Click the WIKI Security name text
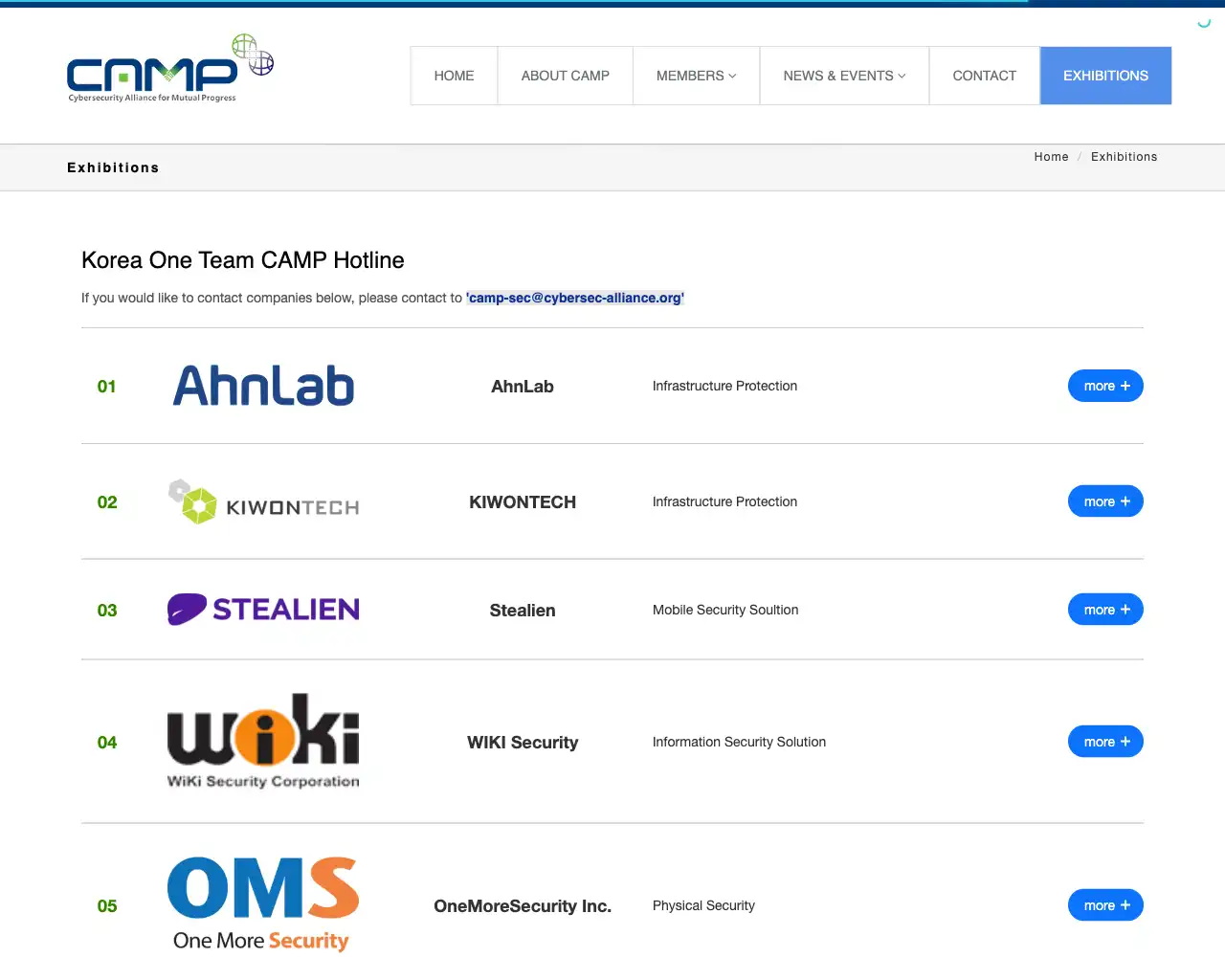Viewport: 1225px width, 980px height. tap(523, 743)
